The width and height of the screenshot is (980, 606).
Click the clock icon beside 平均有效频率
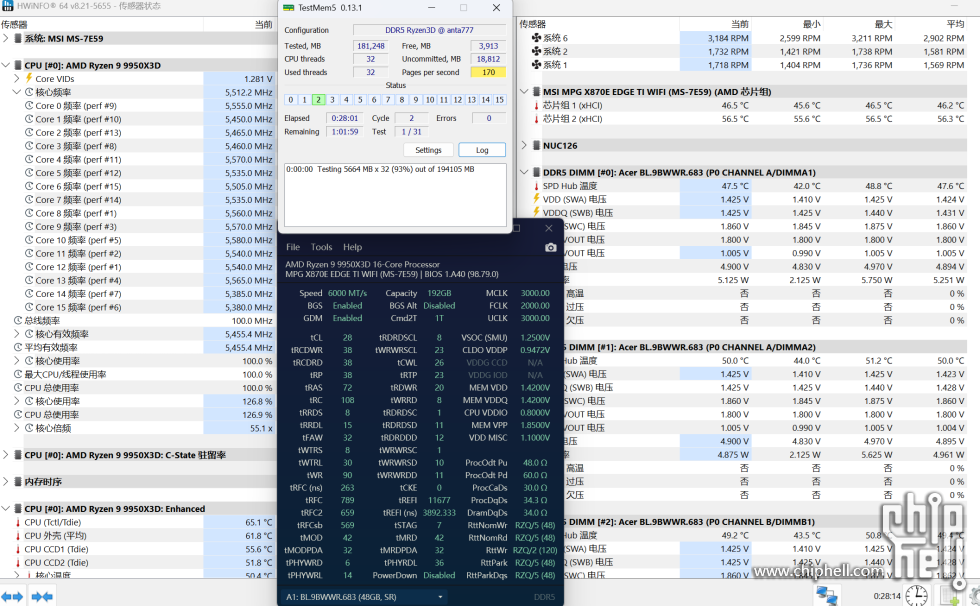(18, 347)
